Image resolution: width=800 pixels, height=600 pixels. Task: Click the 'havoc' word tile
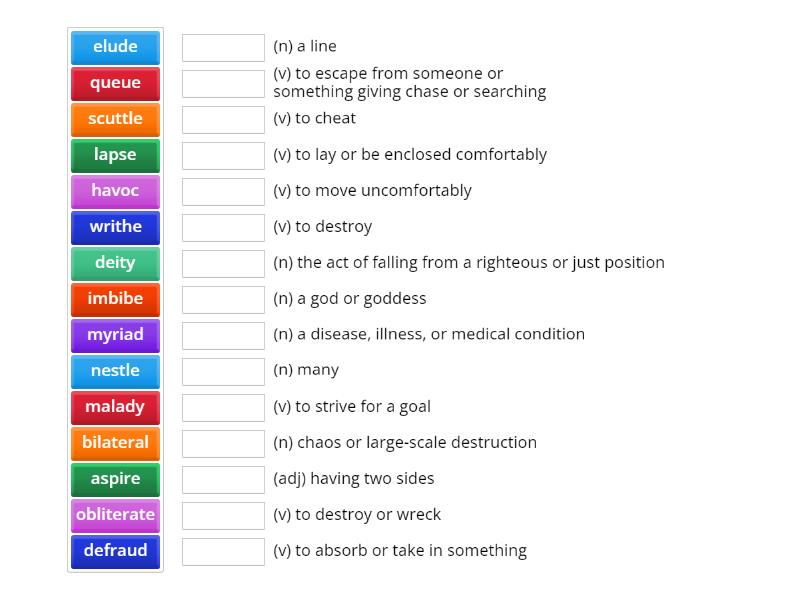(115, 191)
